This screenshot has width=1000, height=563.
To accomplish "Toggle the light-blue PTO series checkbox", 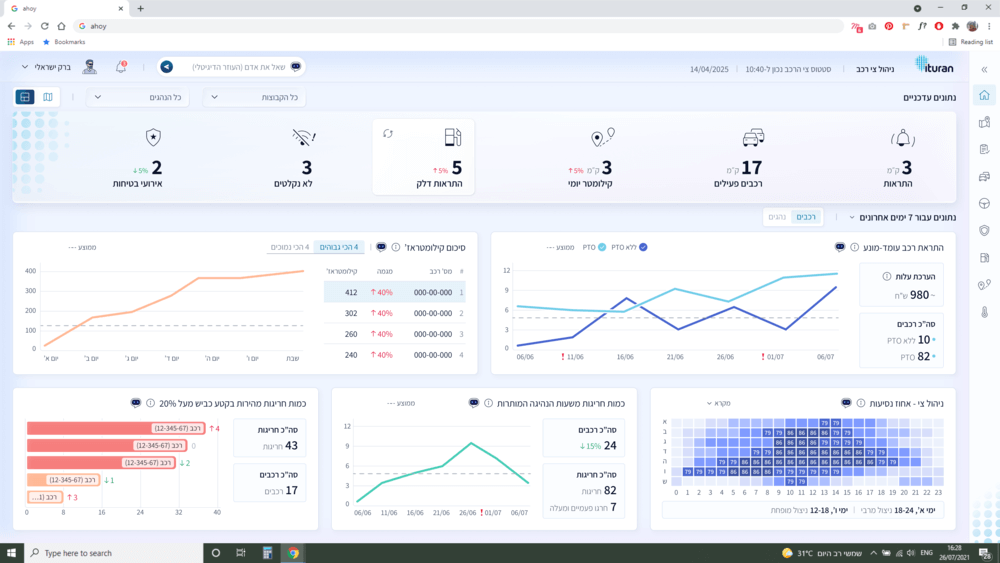I will point(602,247).
